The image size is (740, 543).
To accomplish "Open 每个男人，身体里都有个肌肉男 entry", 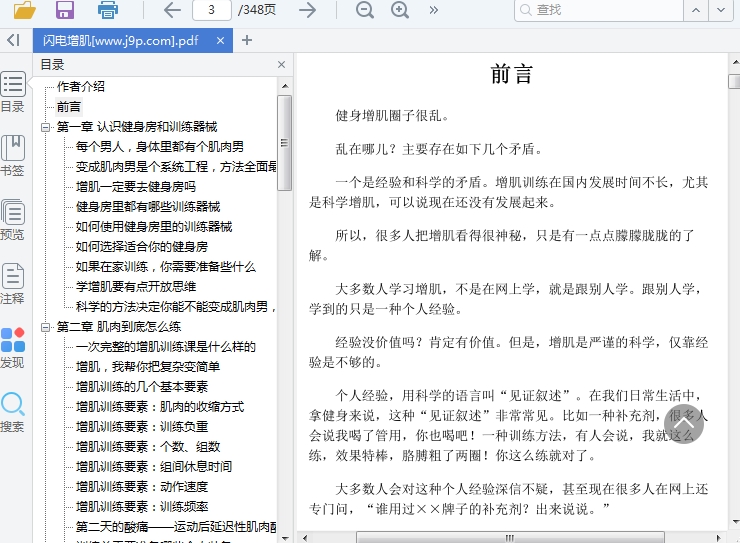I will pos(160,147).
